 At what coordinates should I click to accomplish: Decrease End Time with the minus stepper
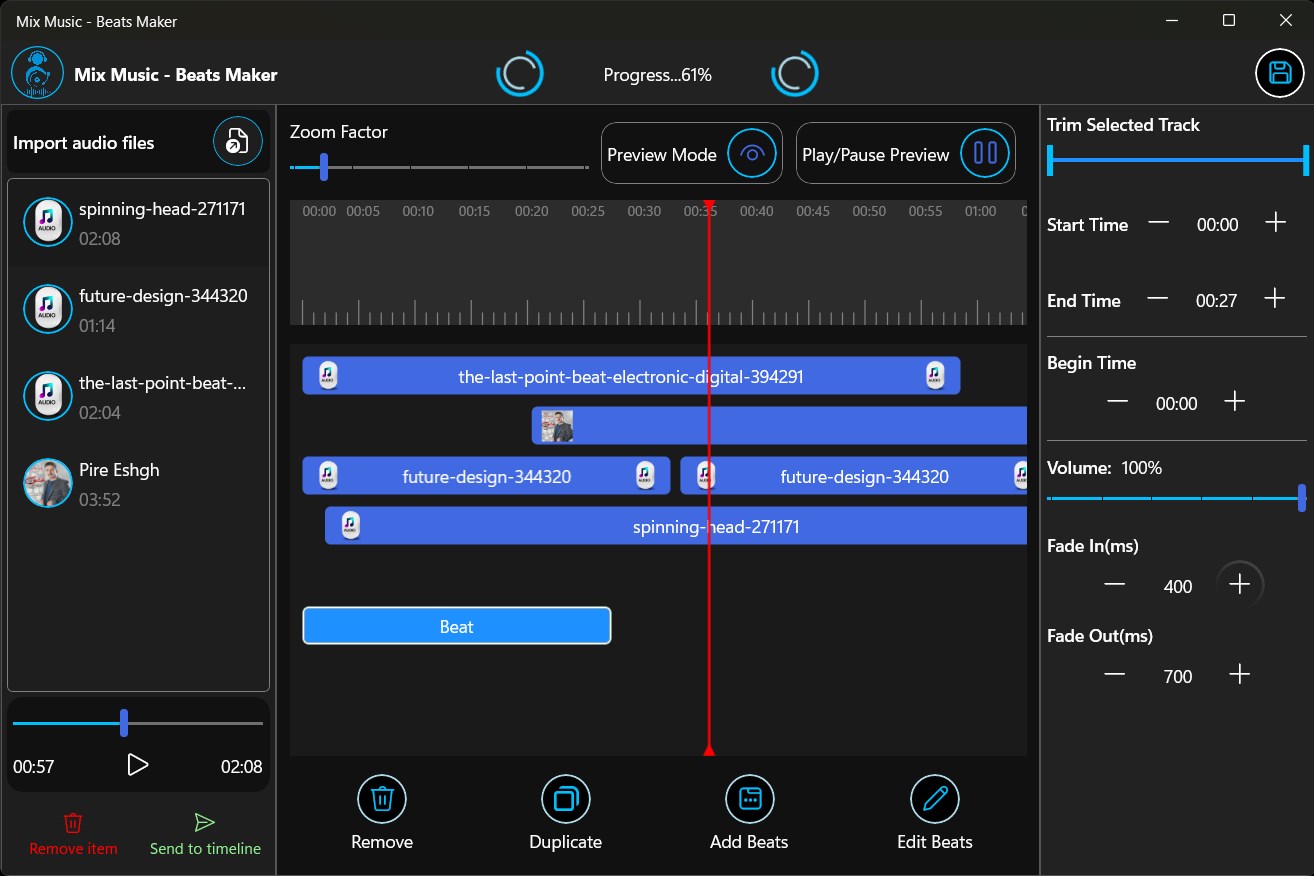click(1157, 299)
